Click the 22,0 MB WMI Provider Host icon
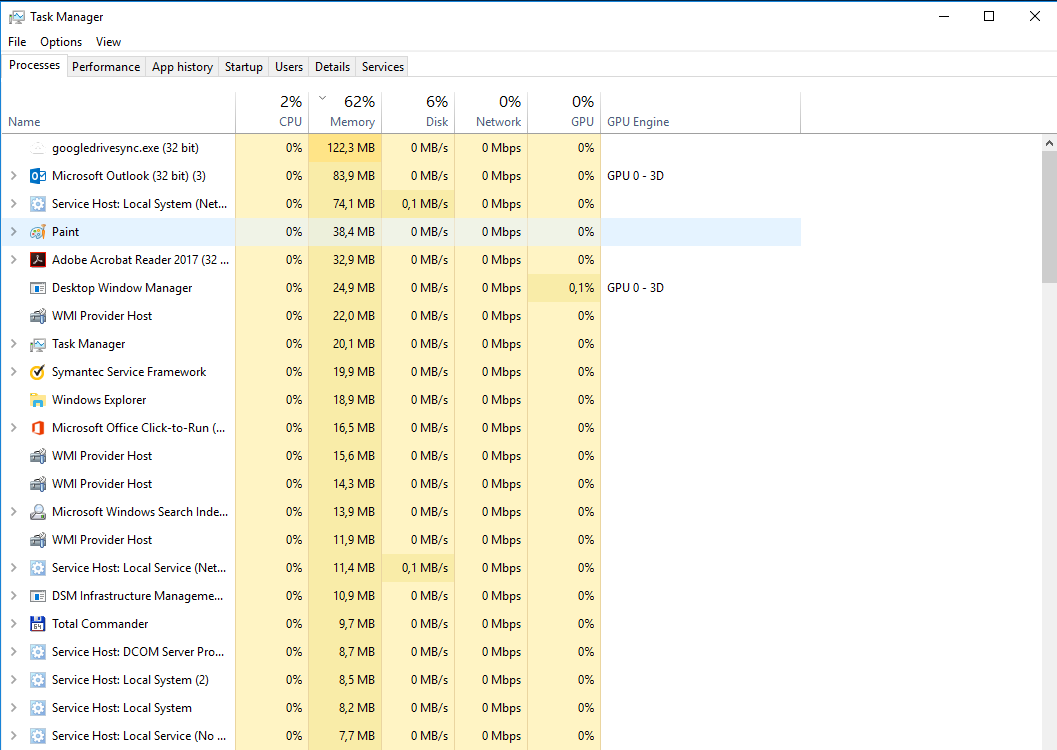This screenshot has height=750, width=1057. (x=38, y=316)
